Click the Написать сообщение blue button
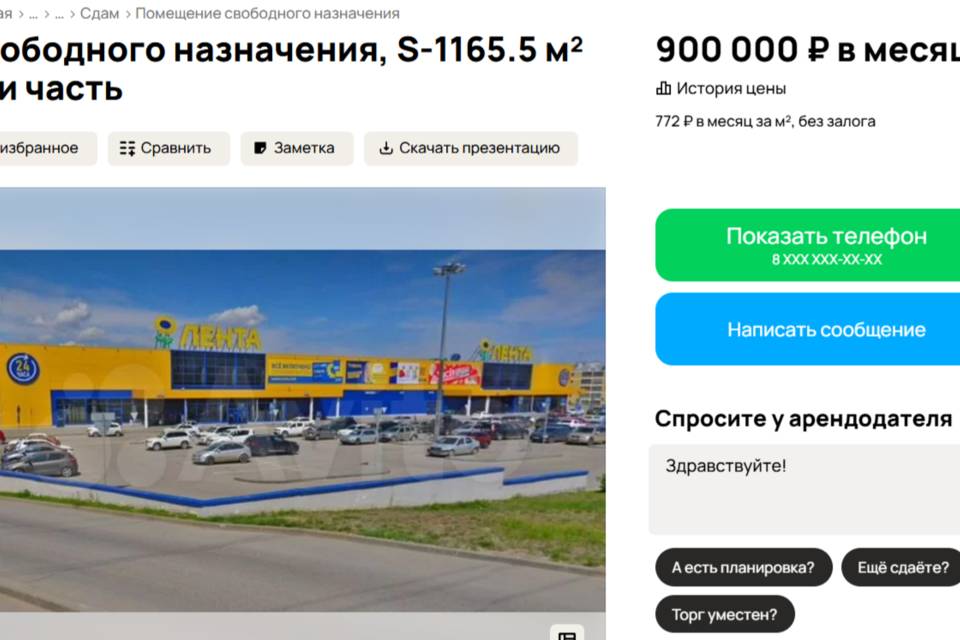This screenshot has height=640, width=960. pyautogui.click(x=808, y=329)
